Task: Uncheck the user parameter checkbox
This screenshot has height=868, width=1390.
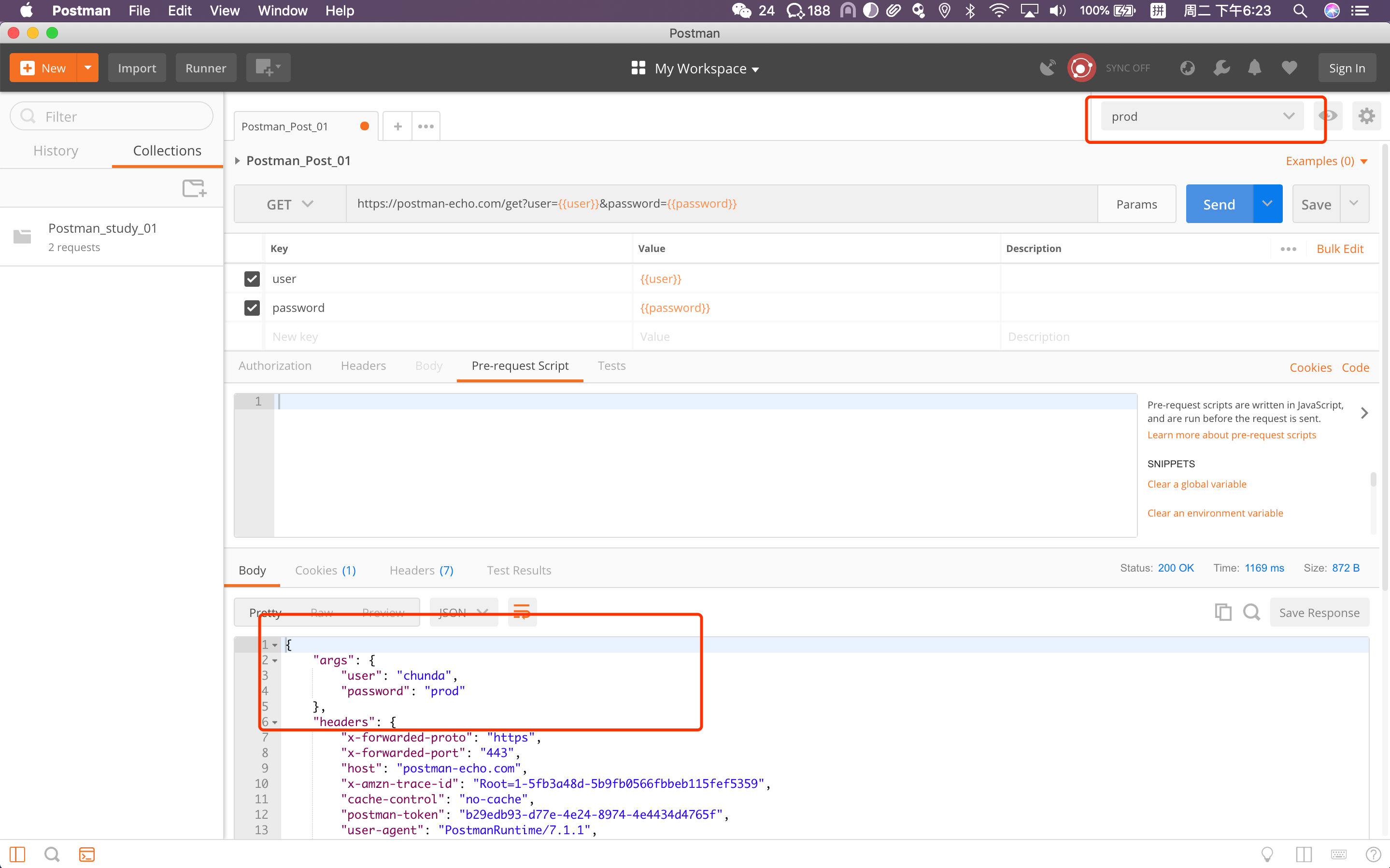Action: [252, 279]
